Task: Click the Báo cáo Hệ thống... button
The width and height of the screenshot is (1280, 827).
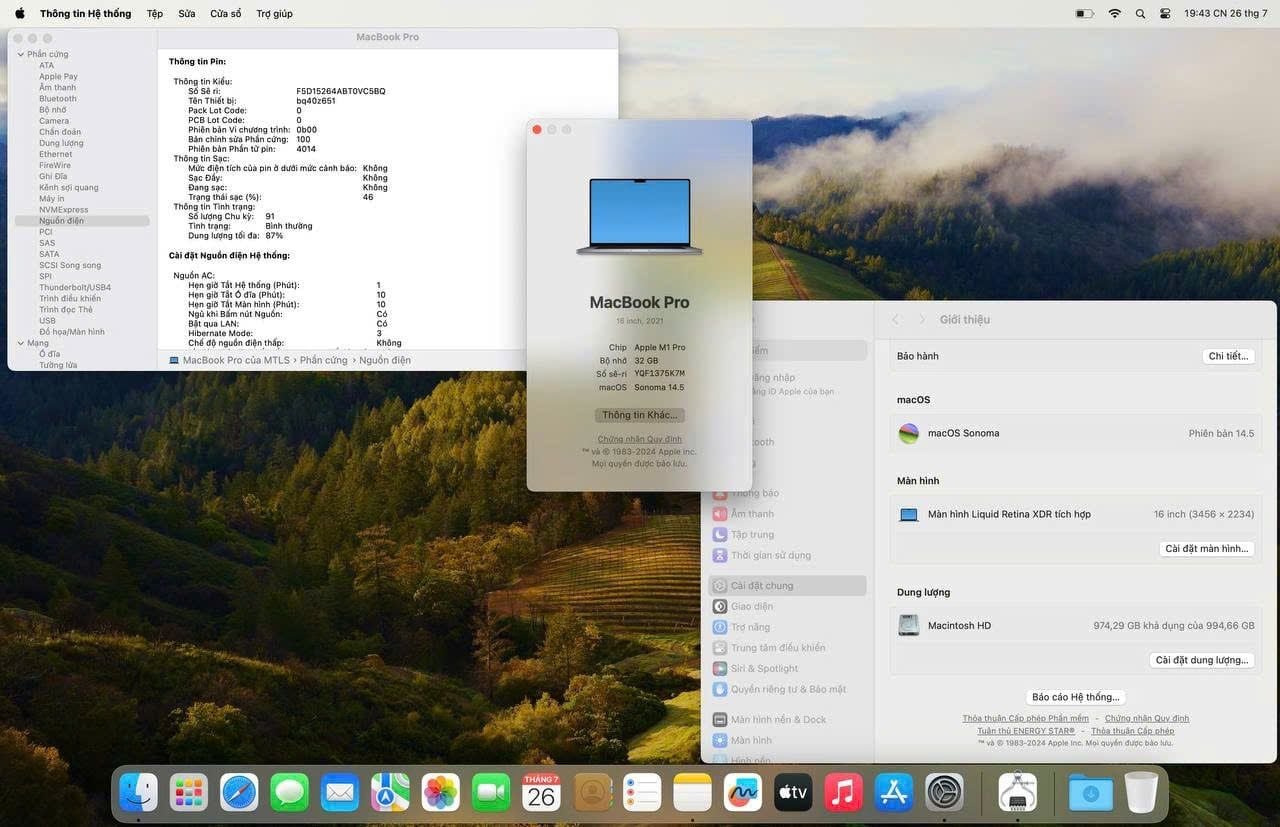Action: 1076,697
